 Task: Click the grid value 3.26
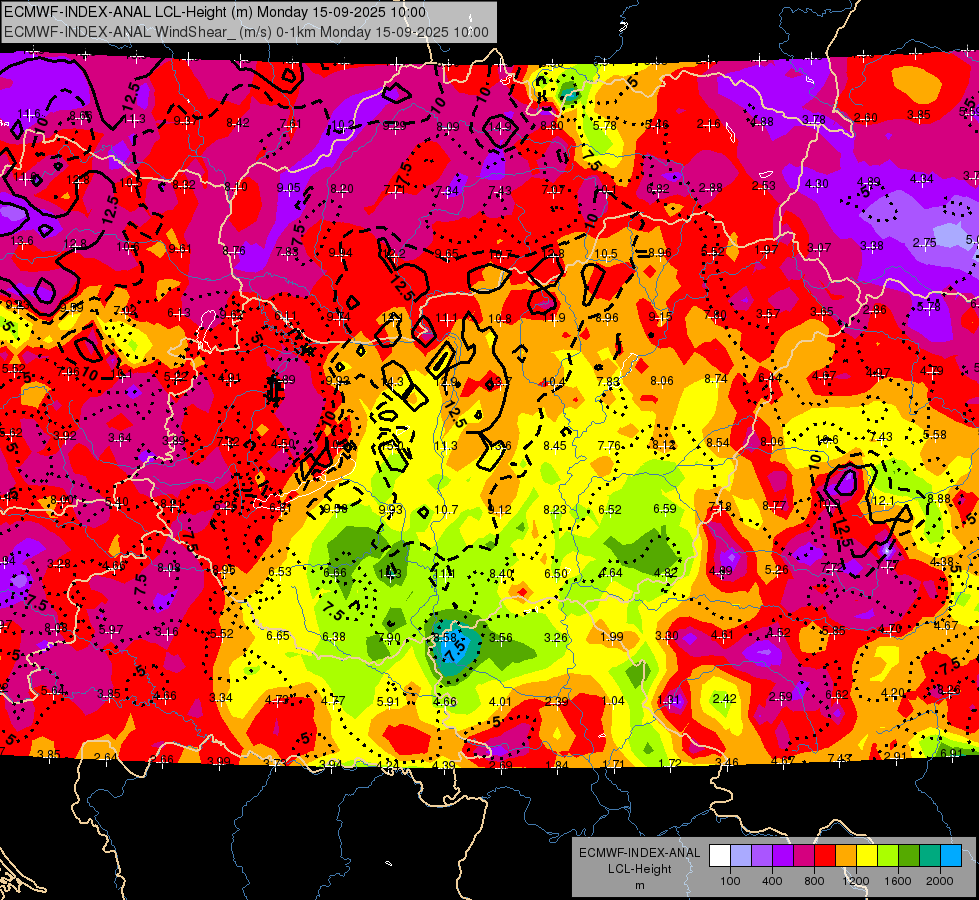(x=556, y=638)
